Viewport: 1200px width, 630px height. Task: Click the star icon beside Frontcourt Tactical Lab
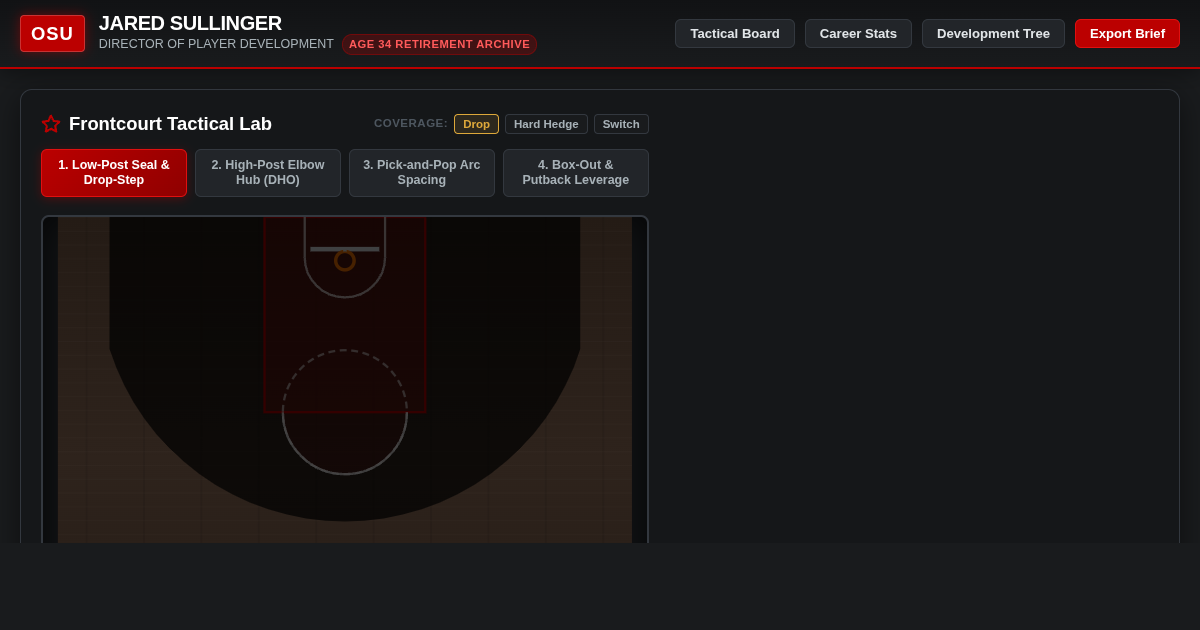coord(51,124)
